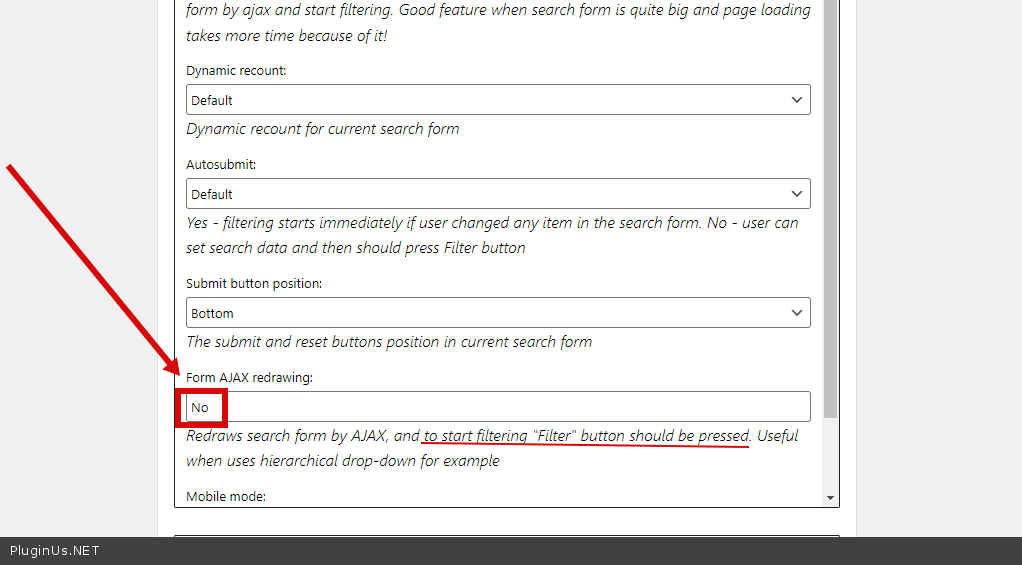1022x565 pixels.
Task: Click the "Dynamic recount for current search form" description
Action: coord(323,129)
